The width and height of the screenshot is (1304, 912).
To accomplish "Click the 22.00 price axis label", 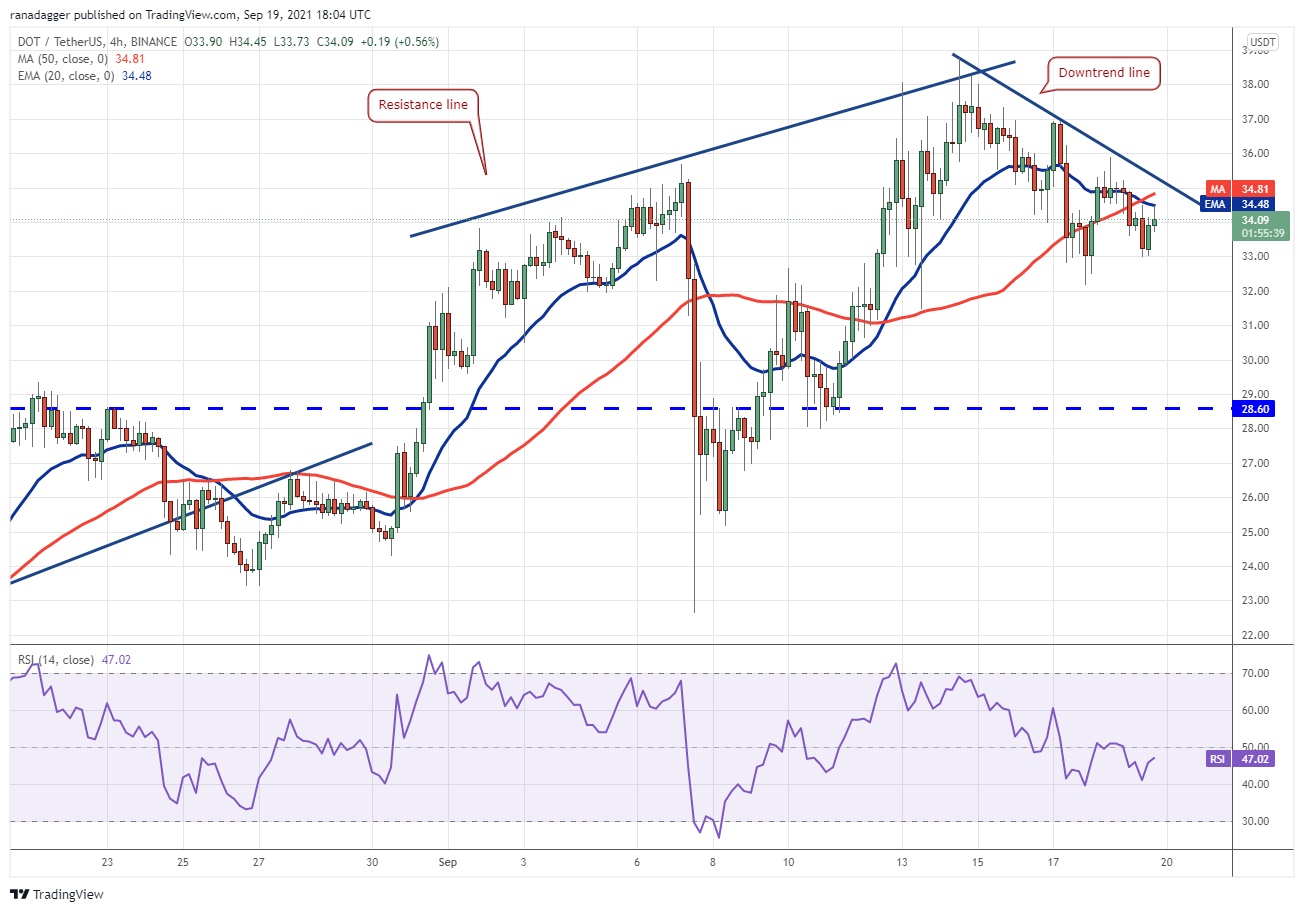I will tap(1257, 635).
